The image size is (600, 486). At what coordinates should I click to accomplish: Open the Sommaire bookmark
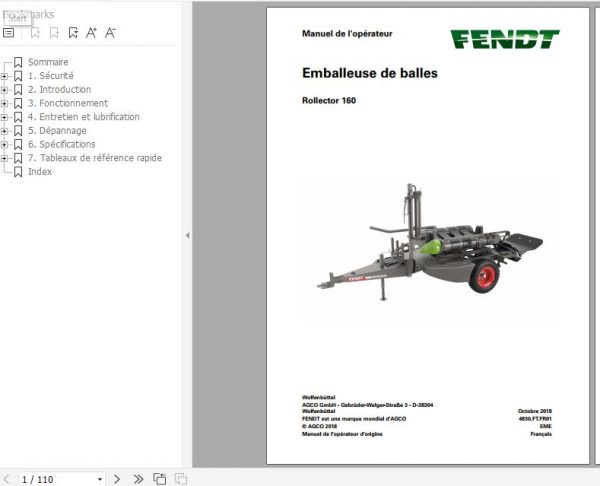click(48, 62)
